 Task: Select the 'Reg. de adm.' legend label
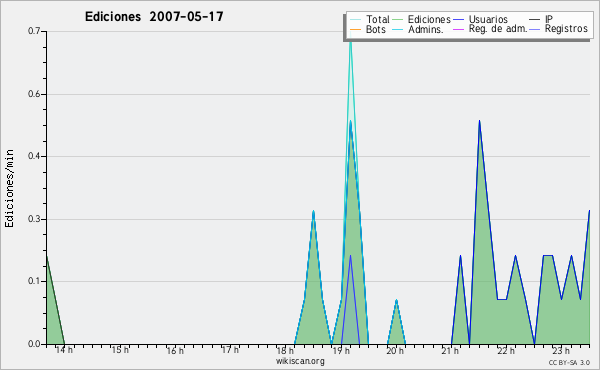point(498,29)
